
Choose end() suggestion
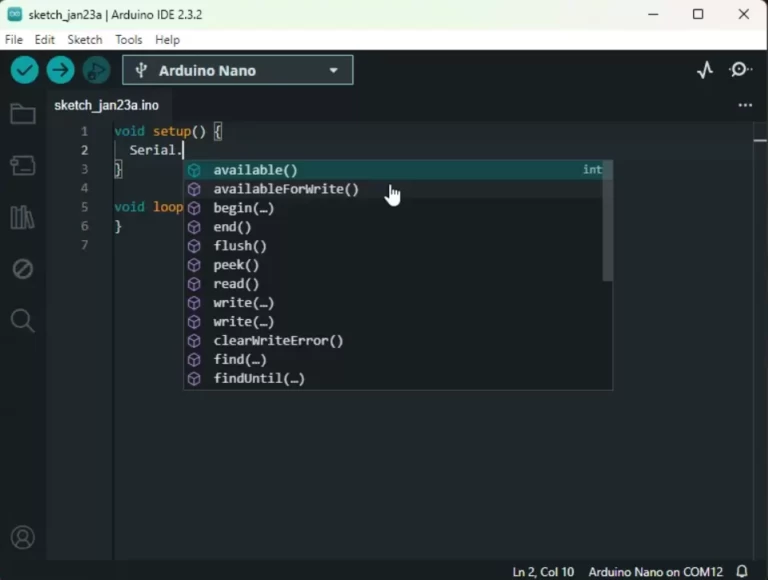[x=394, y=227]
